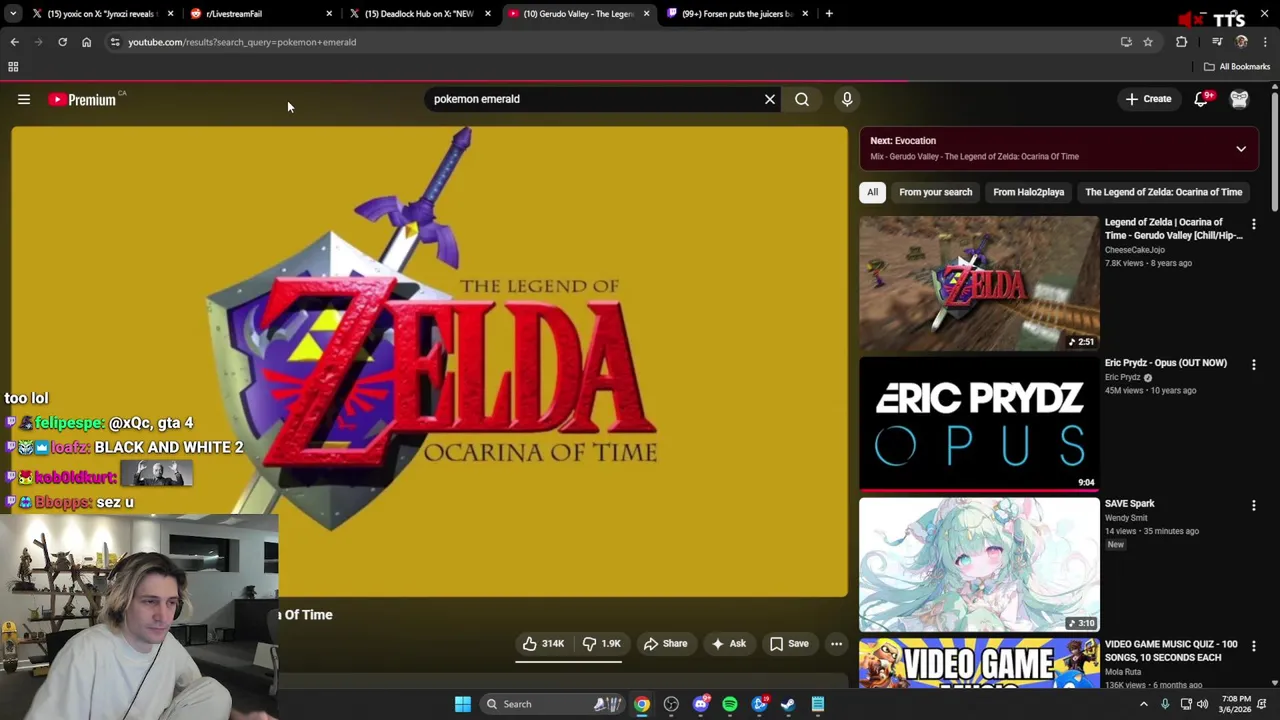Click the Create button

[x=1148, y=99]
